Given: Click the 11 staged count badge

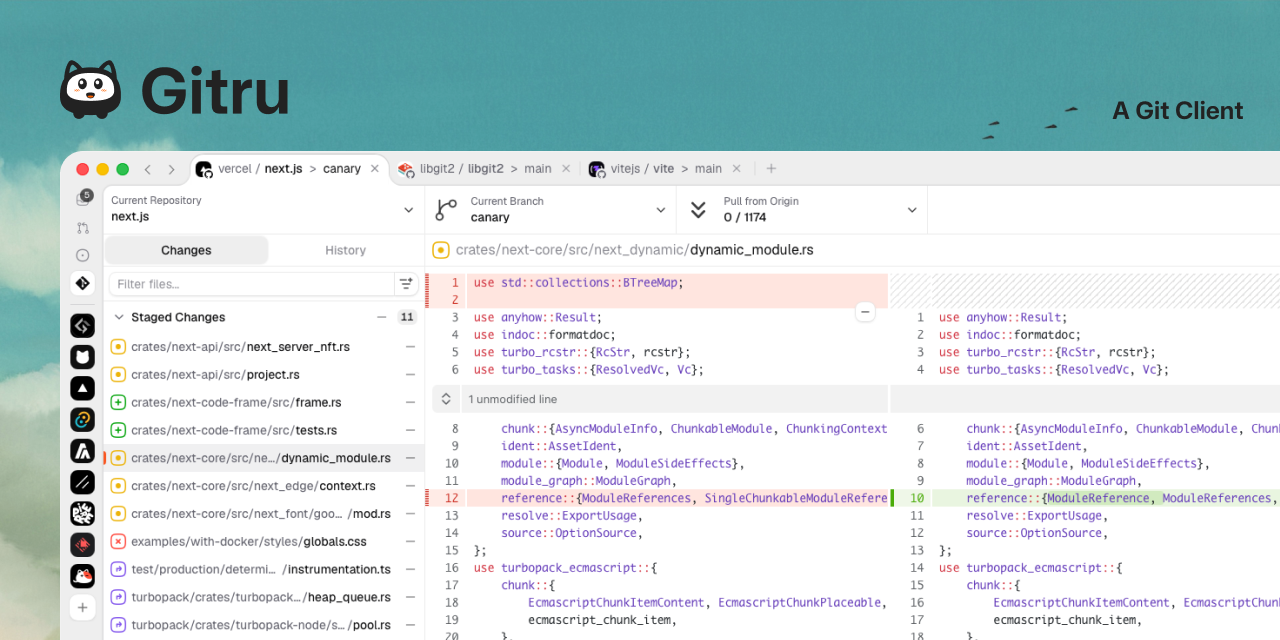Looking at the screenshot, I should (x=407, y=317).
